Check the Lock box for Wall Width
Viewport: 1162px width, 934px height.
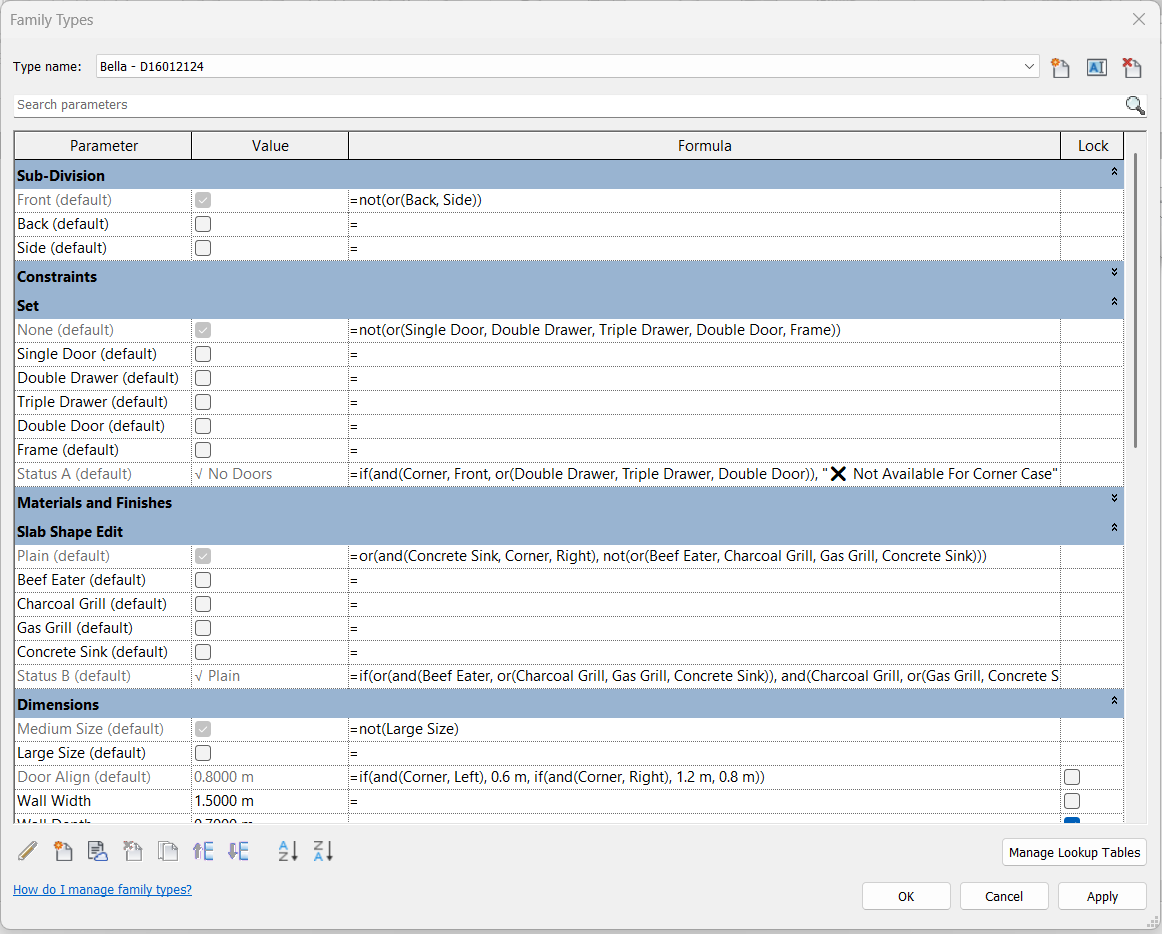click(1072, 801)
